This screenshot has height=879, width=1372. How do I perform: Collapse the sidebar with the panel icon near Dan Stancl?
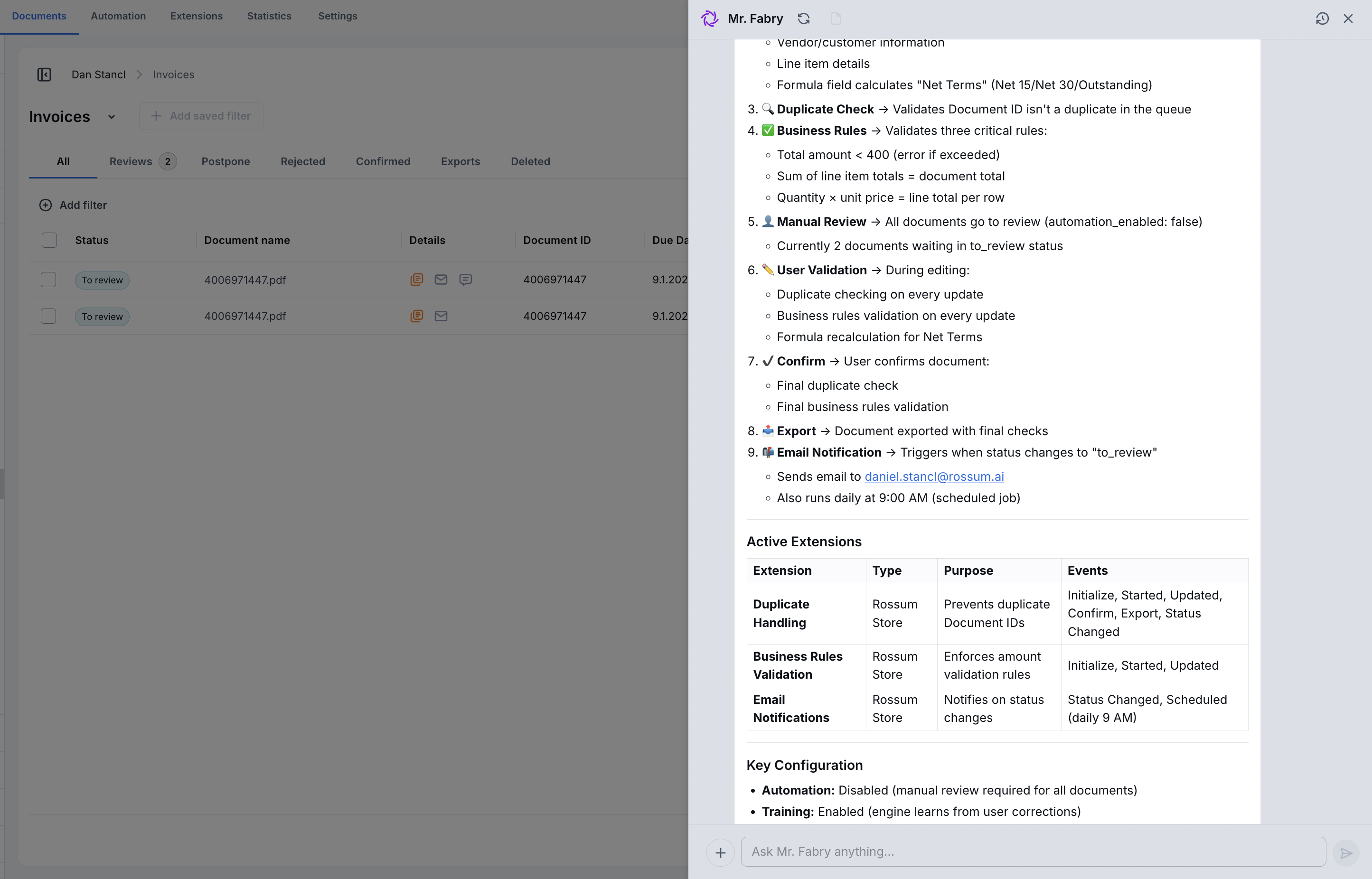[45, 74]
